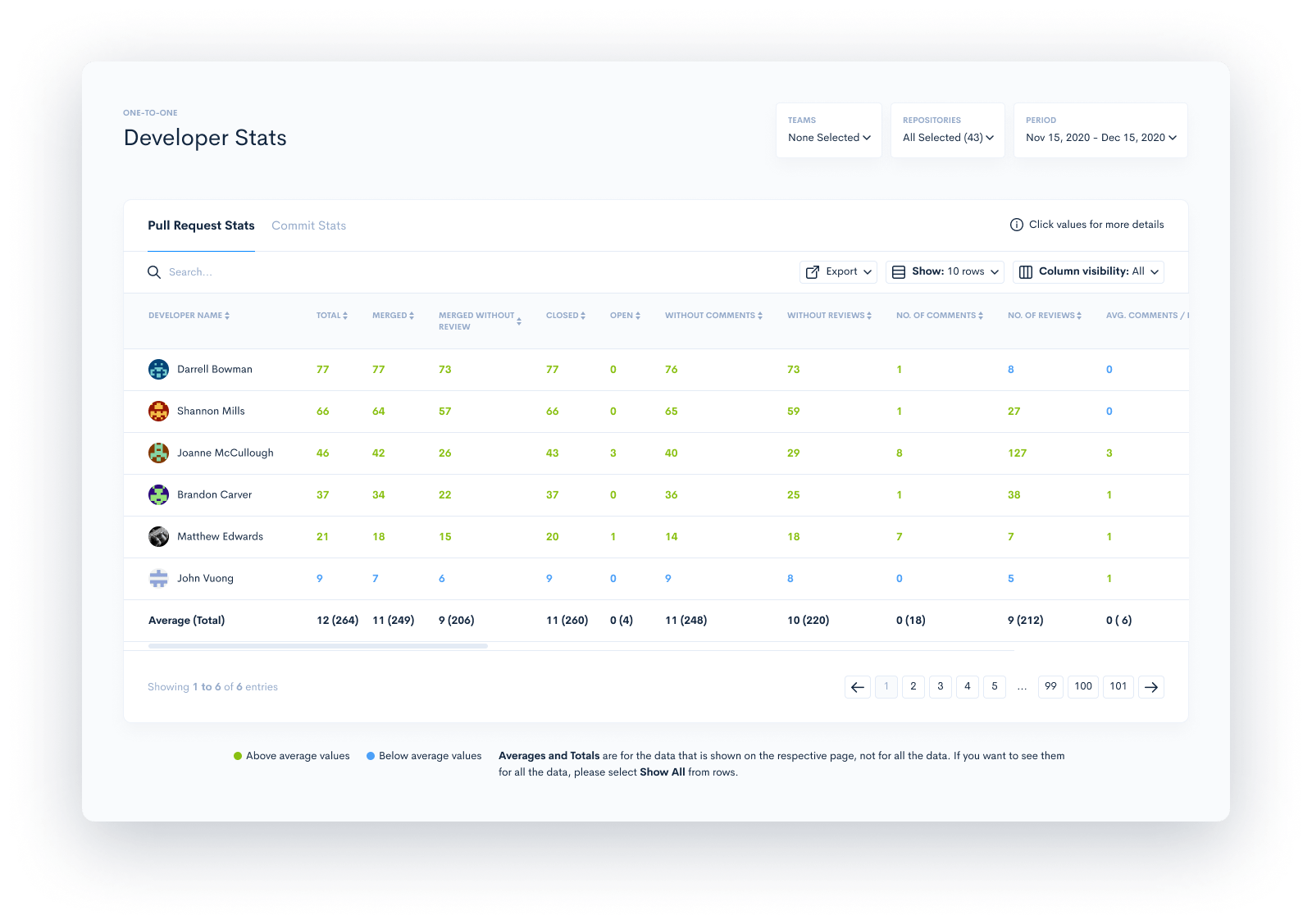1312x924 pixels.
Task: Click the info icon beside 'Click values for more details'
Action: click(x=1017, y=224)
